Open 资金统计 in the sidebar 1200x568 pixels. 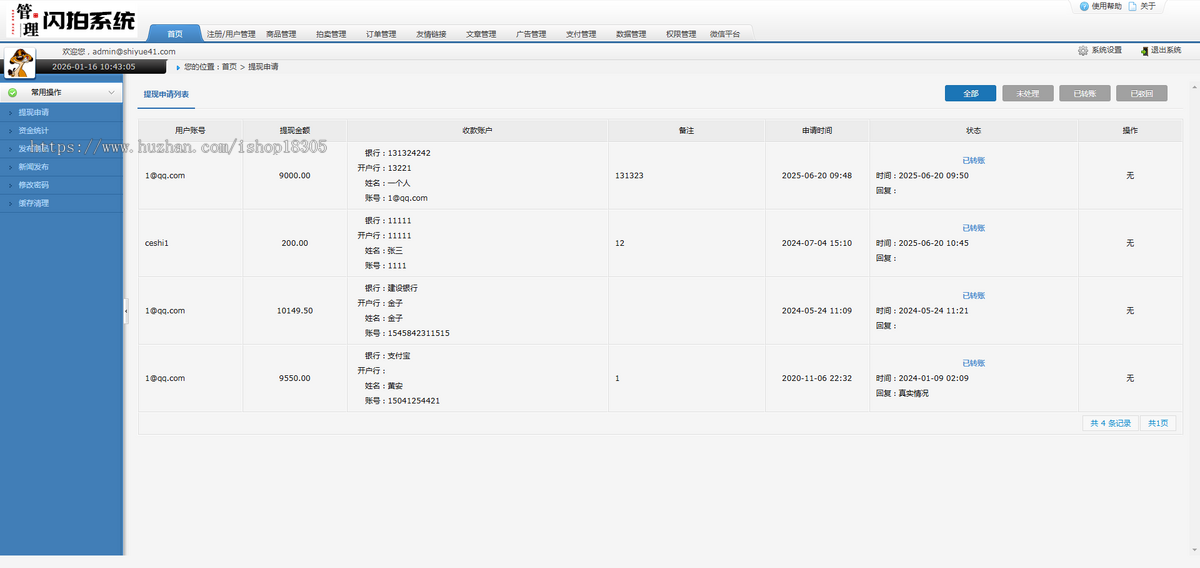[33, 131]
